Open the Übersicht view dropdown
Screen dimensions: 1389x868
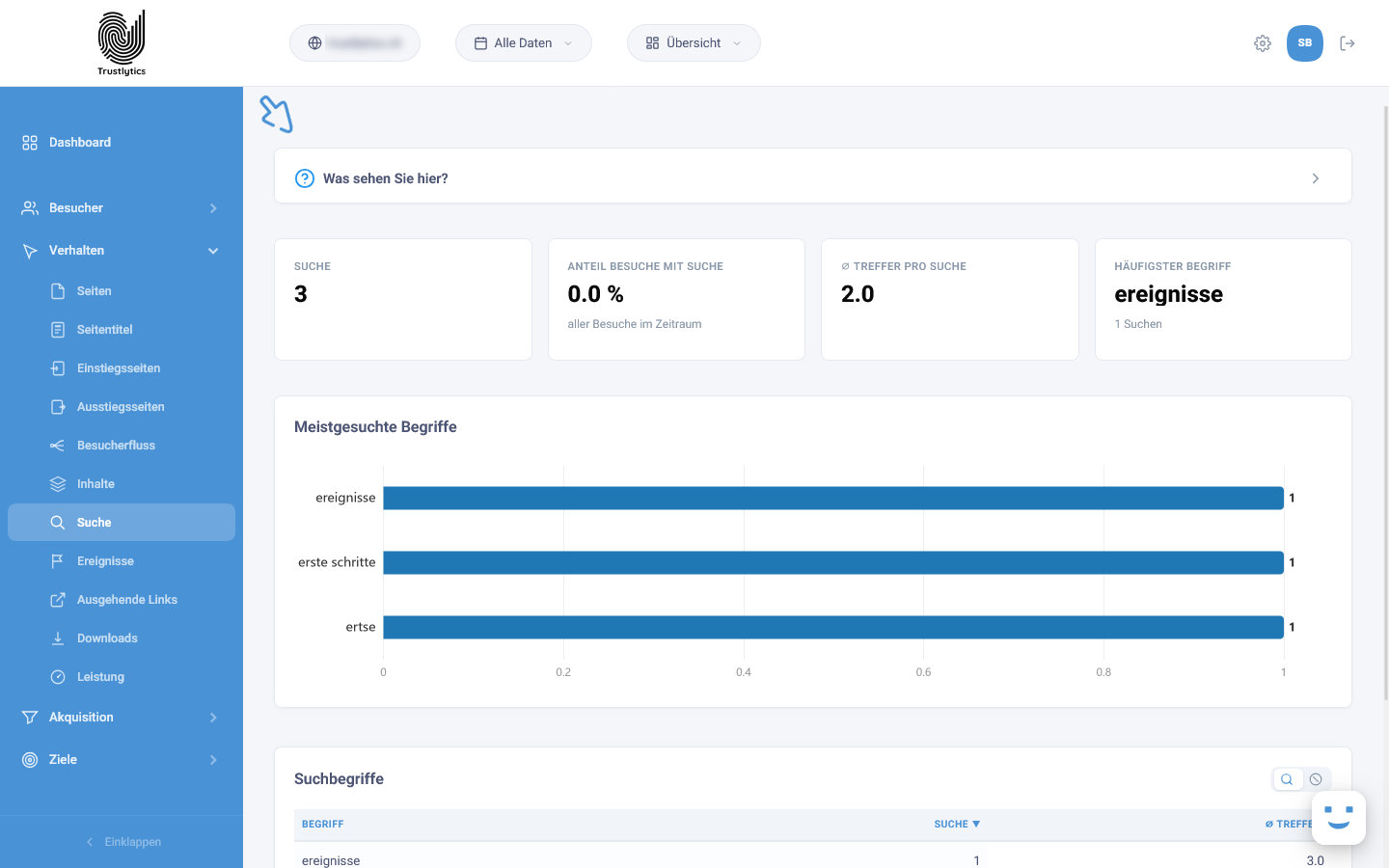click(x=694, y=43)
